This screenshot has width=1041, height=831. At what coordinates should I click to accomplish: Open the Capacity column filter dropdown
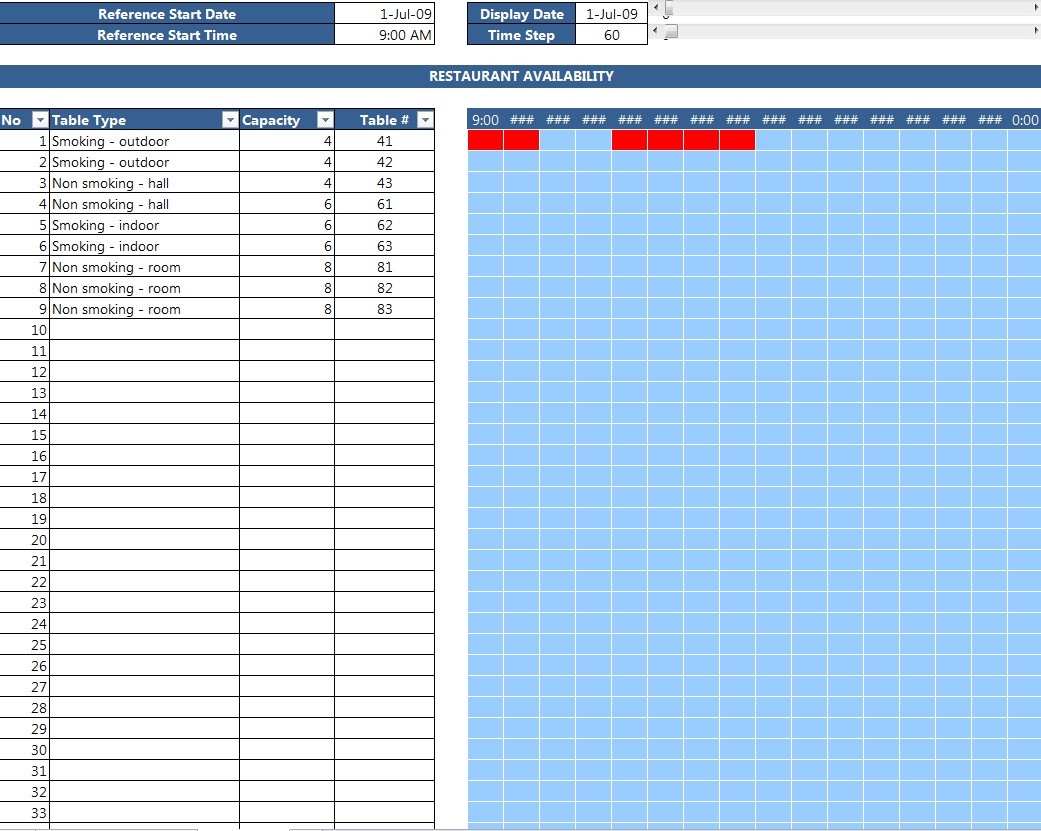point(325,120)
